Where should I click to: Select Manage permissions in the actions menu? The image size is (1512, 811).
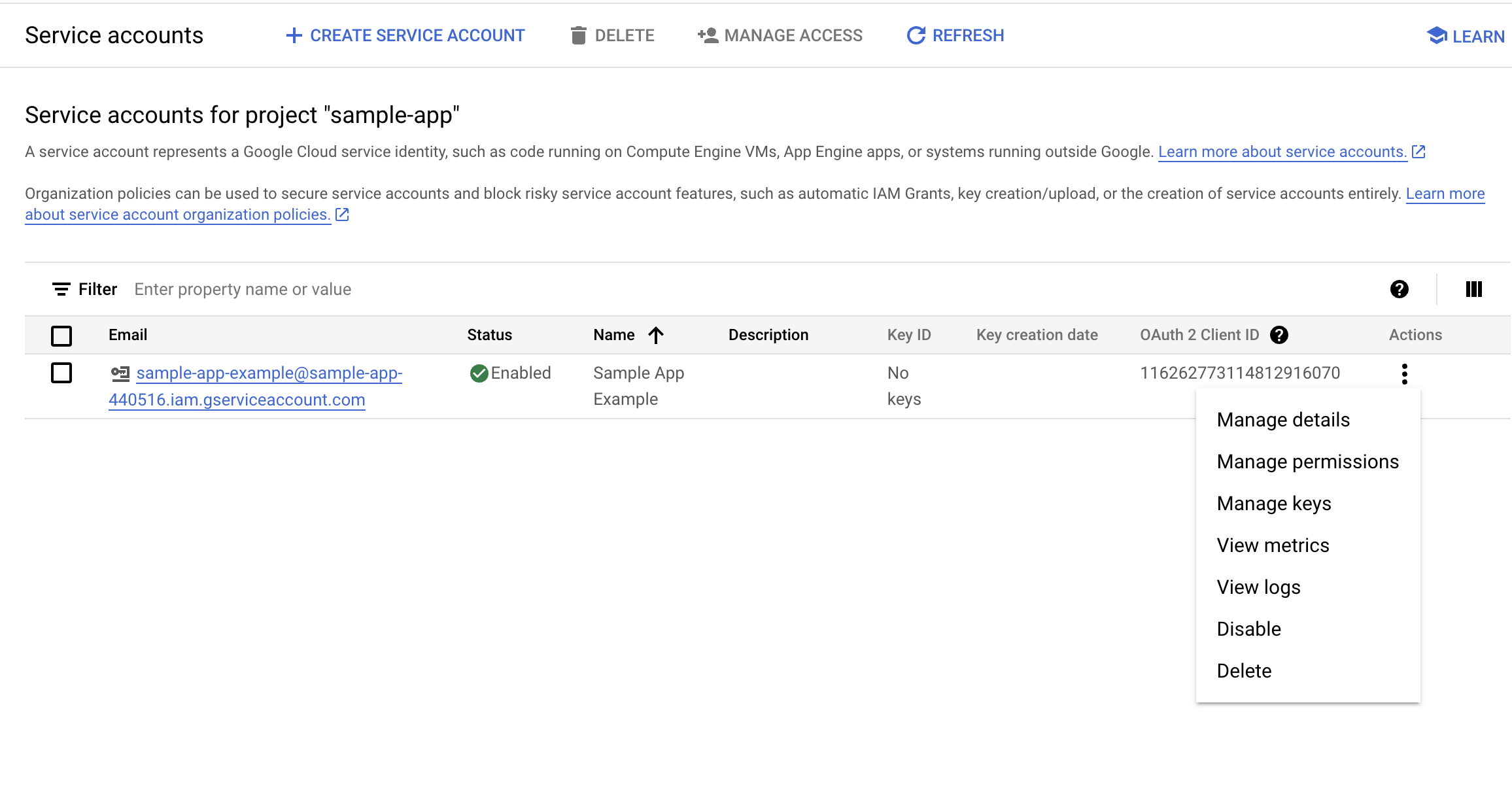[x=1307, y=462]
